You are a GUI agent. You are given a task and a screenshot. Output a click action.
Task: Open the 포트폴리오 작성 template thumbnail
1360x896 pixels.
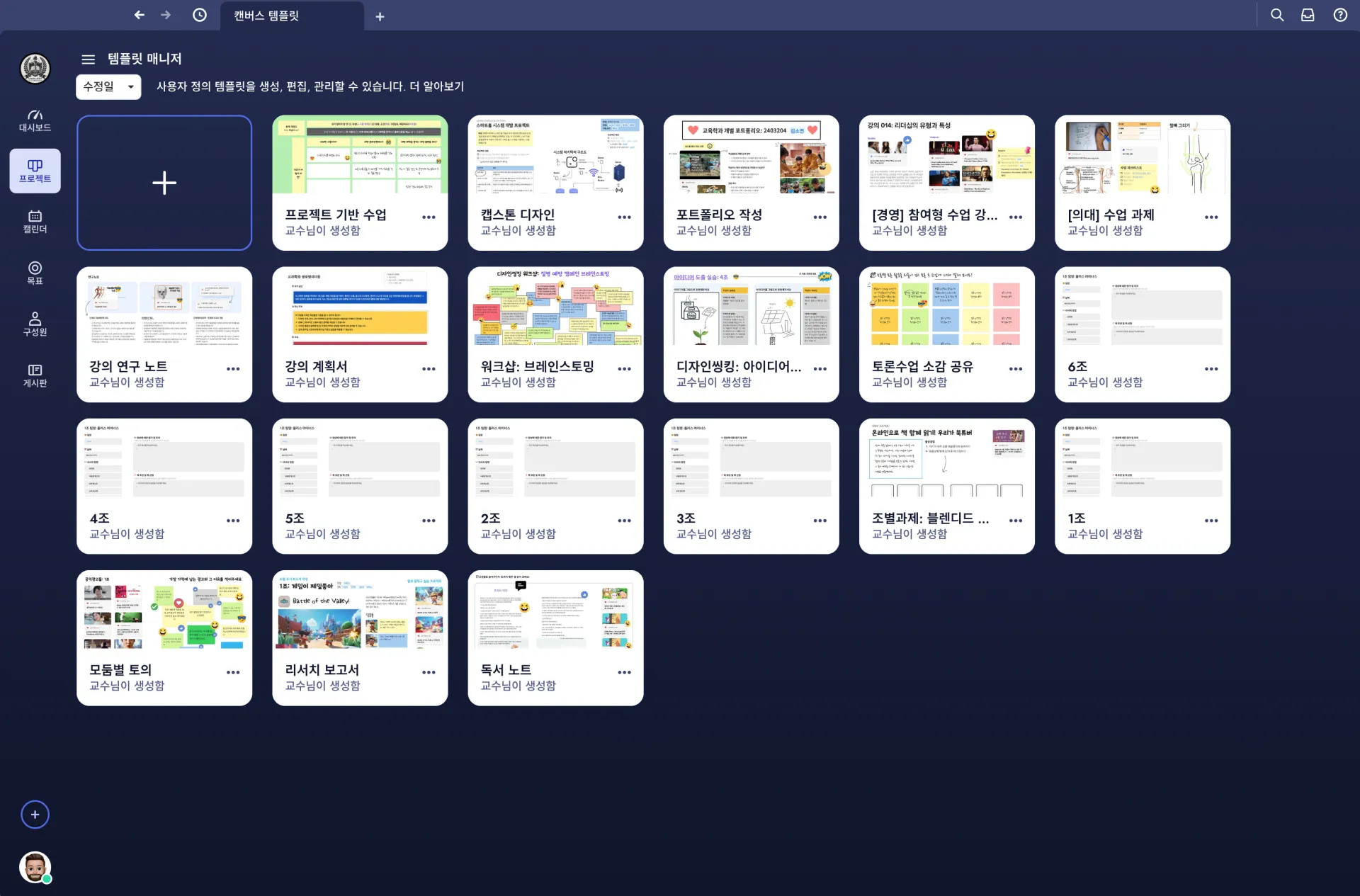[x=751, y=154]
